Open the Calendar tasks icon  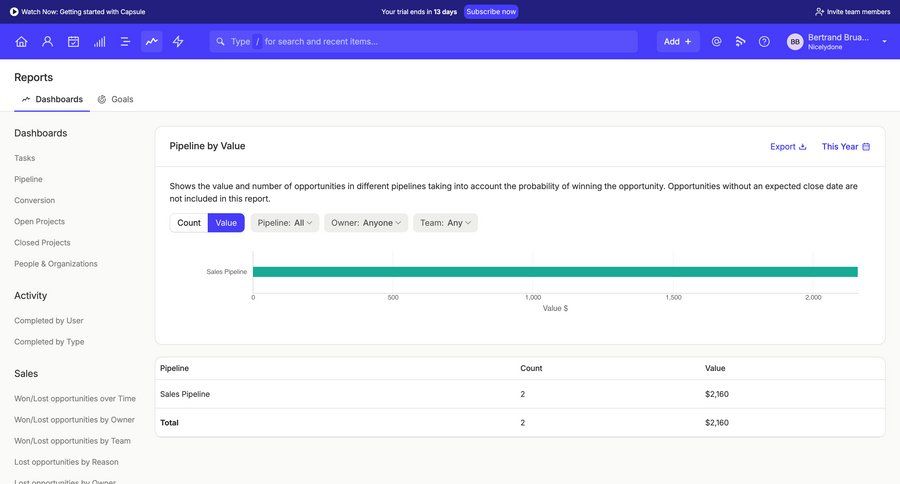pos(73,41)
